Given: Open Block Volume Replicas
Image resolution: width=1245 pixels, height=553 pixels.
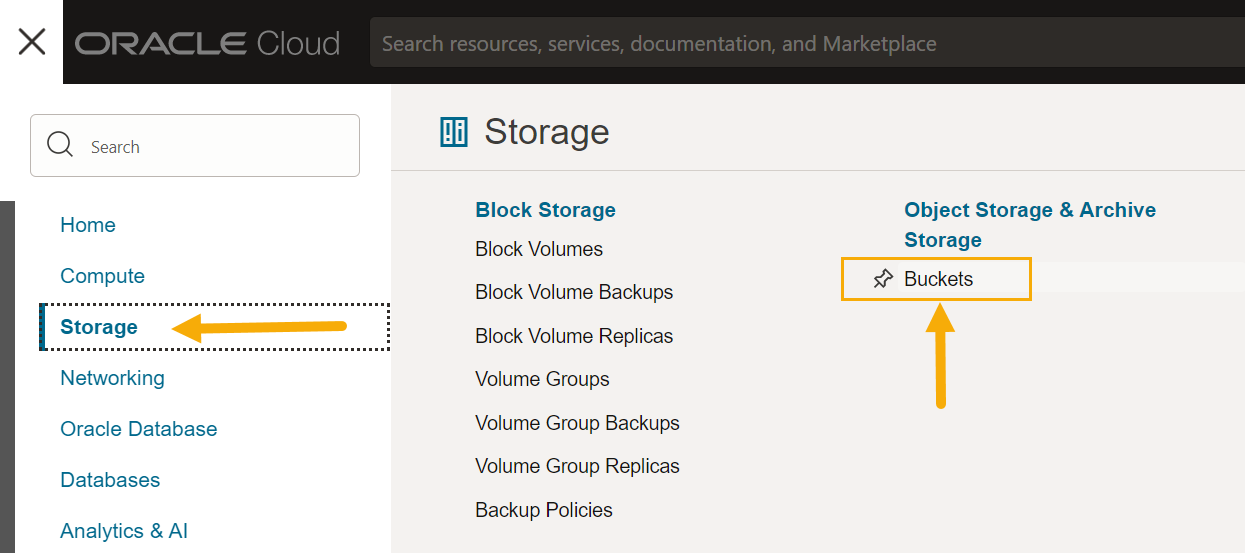Looking at the screenshot, I should point(574,336).
